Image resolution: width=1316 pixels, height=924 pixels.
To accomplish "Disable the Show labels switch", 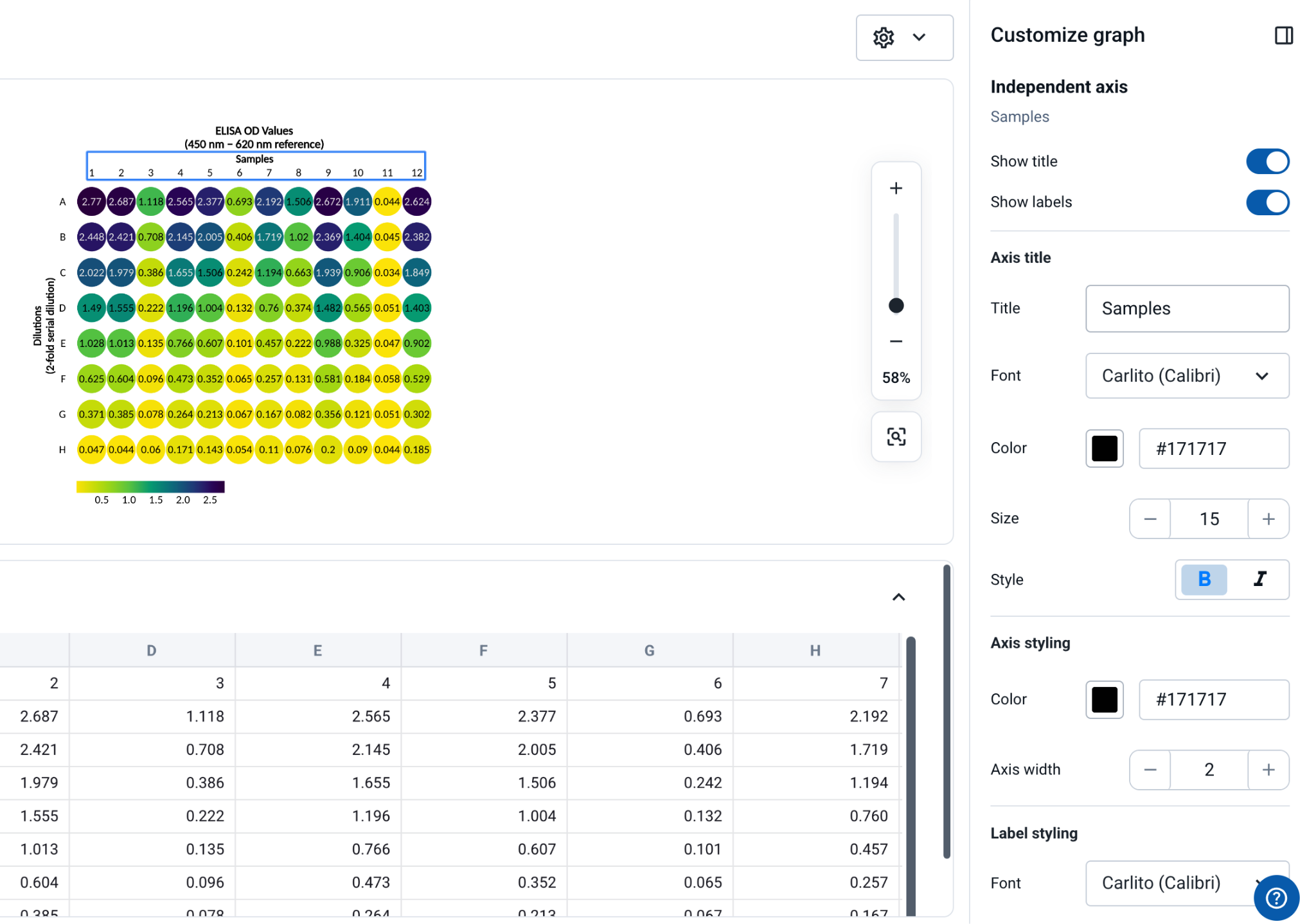I will 1267,202.
